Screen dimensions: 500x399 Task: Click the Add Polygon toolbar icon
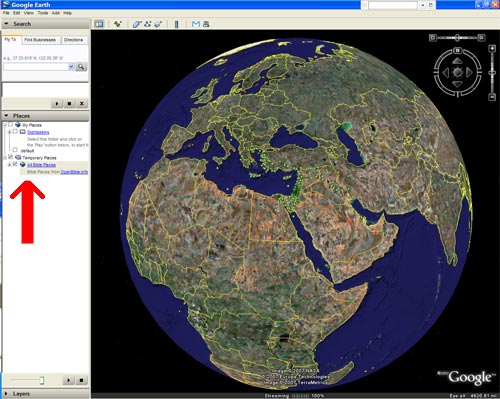point(136,24)
